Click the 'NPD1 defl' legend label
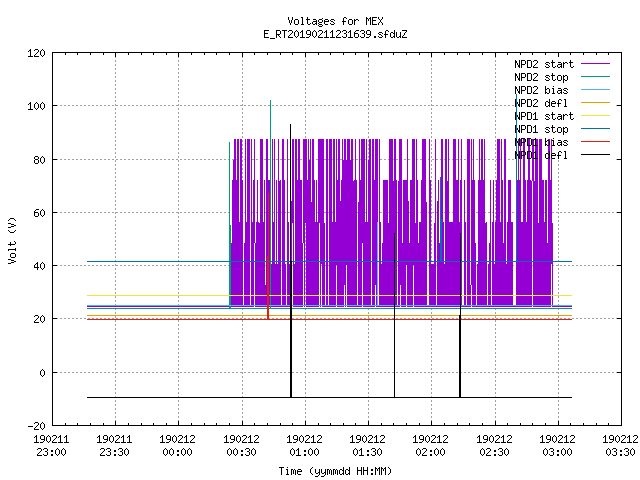Screen dimensions: 640x480 tap(541, 156)
